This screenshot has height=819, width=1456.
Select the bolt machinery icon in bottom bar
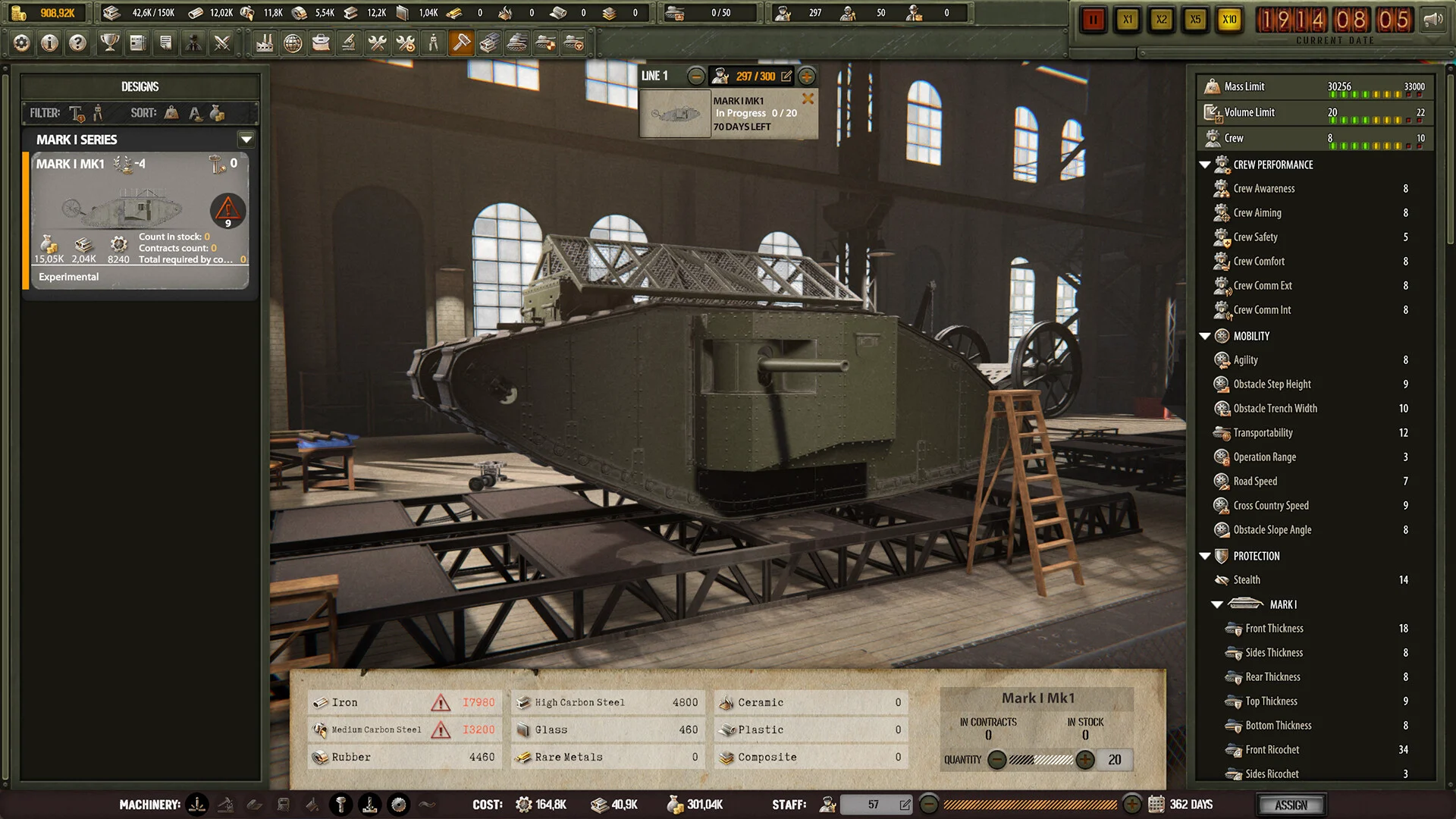(x=340, y=805)
